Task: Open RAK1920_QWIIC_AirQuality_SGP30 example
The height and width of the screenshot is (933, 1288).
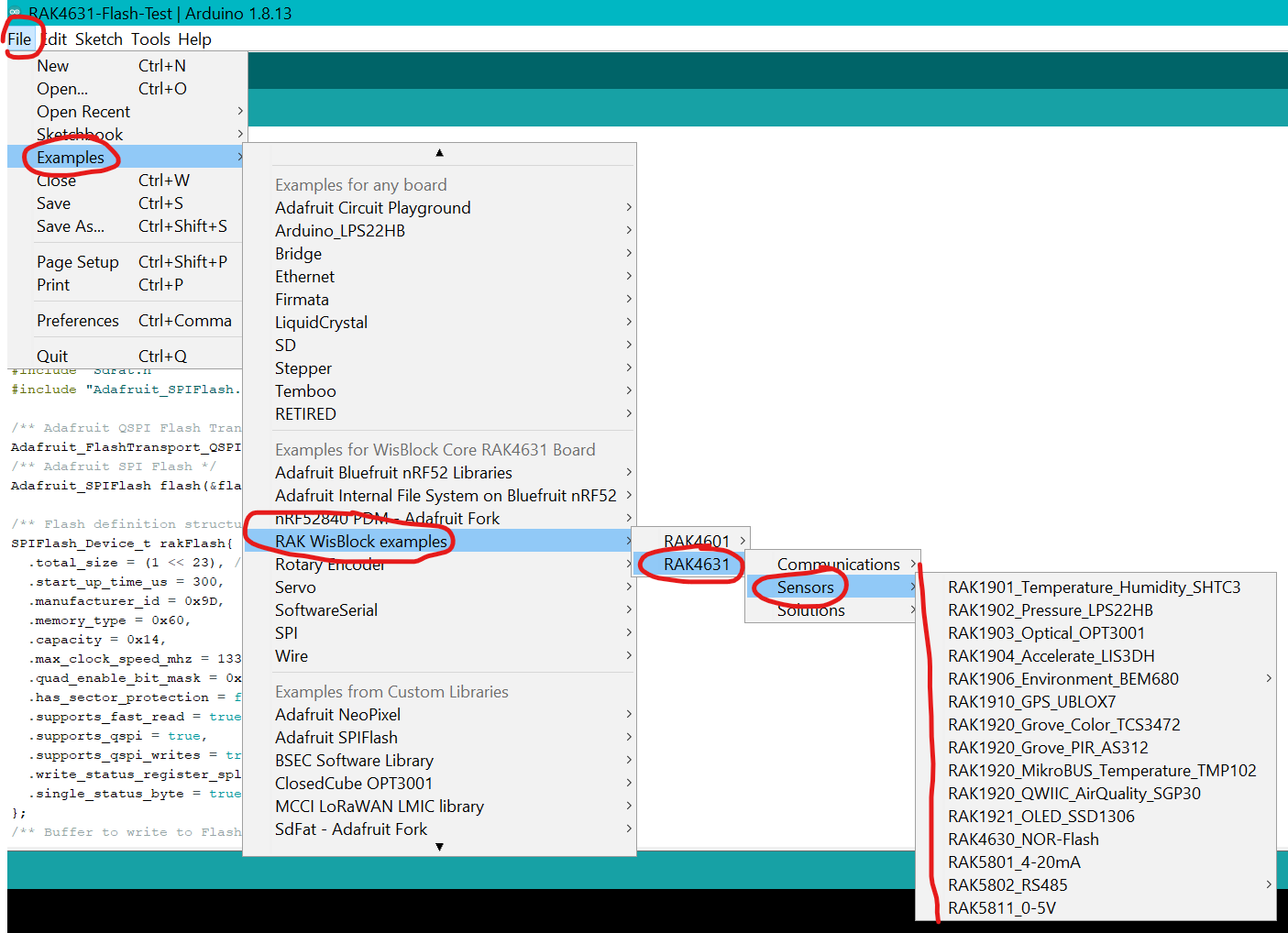Action: click(1096, 794)
